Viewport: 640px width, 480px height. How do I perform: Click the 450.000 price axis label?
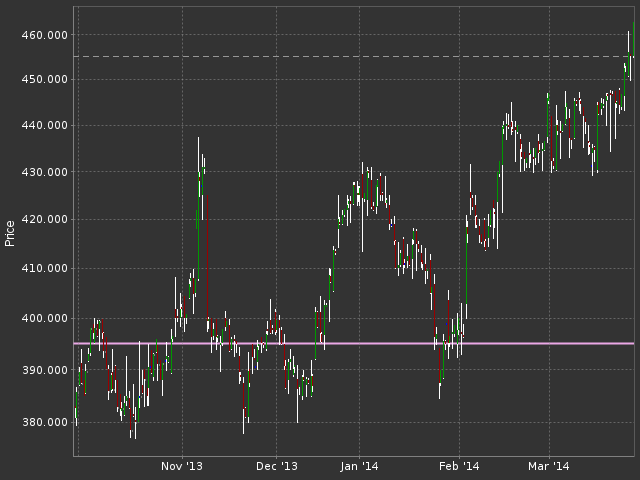coord(44,79)
